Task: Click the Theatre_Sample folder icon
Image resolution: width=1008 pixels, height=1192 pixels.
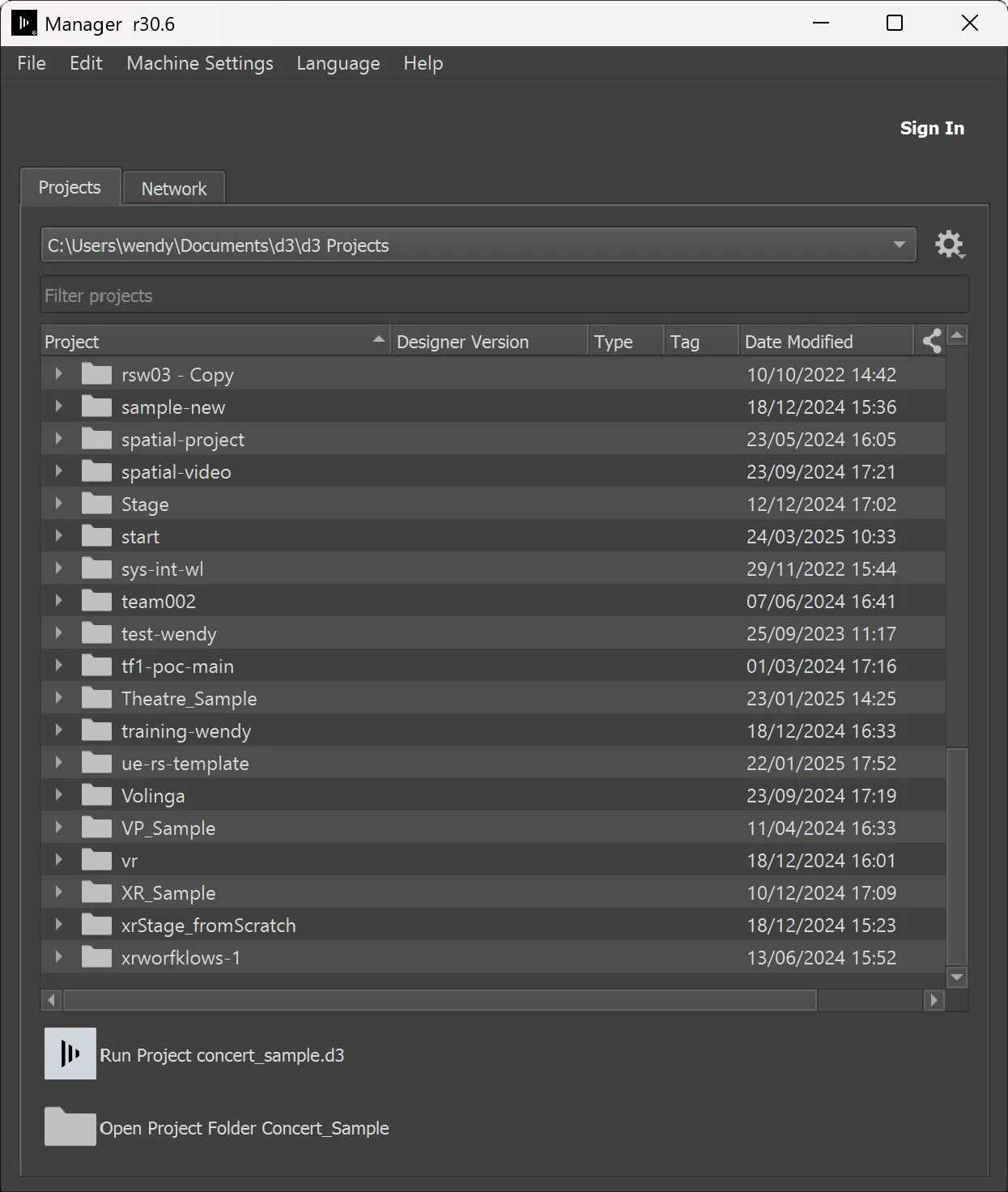Action: coord(96,698)
